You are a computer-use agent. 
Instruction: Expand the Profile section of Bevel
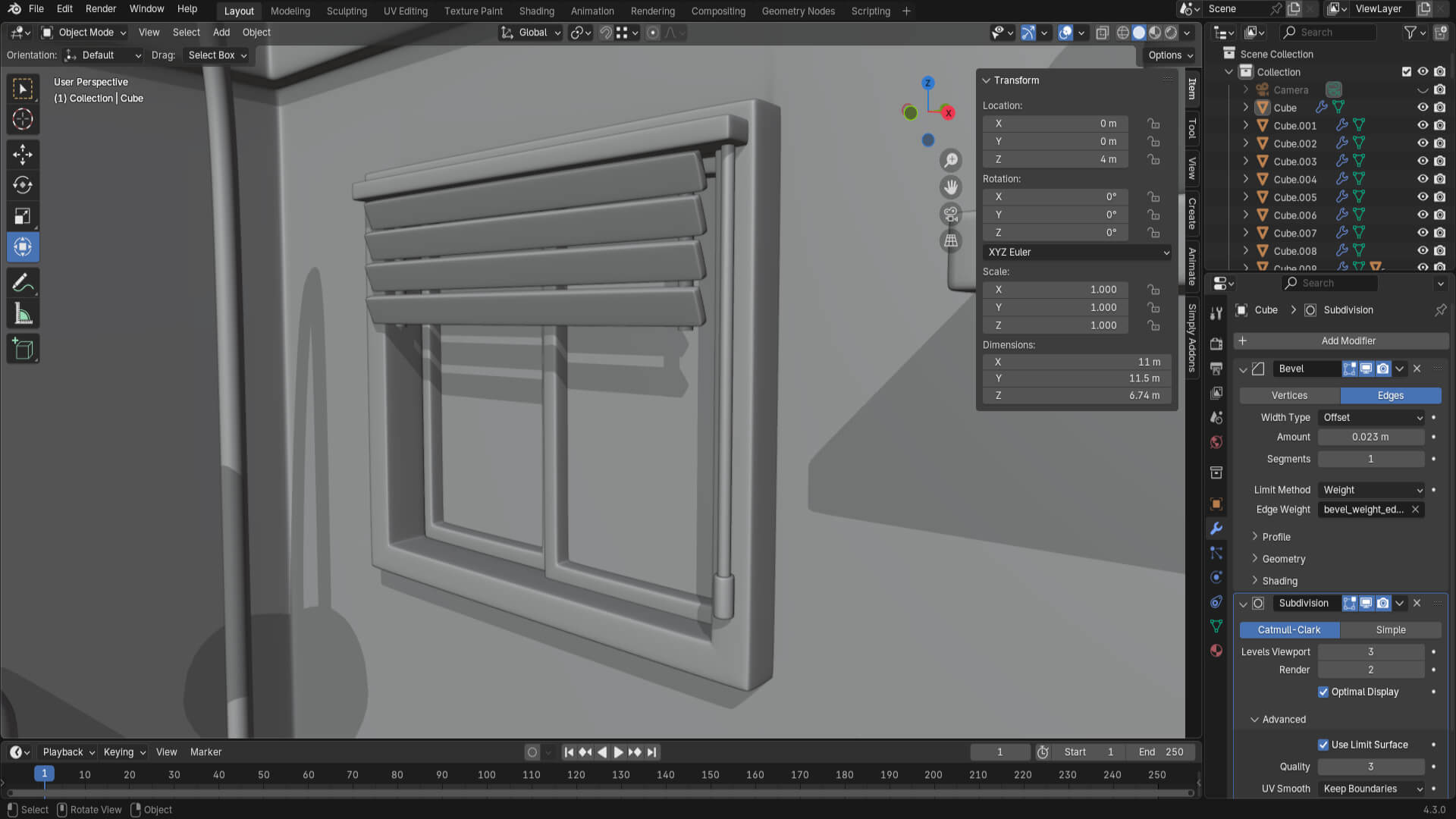click(x=1276, y=537)
